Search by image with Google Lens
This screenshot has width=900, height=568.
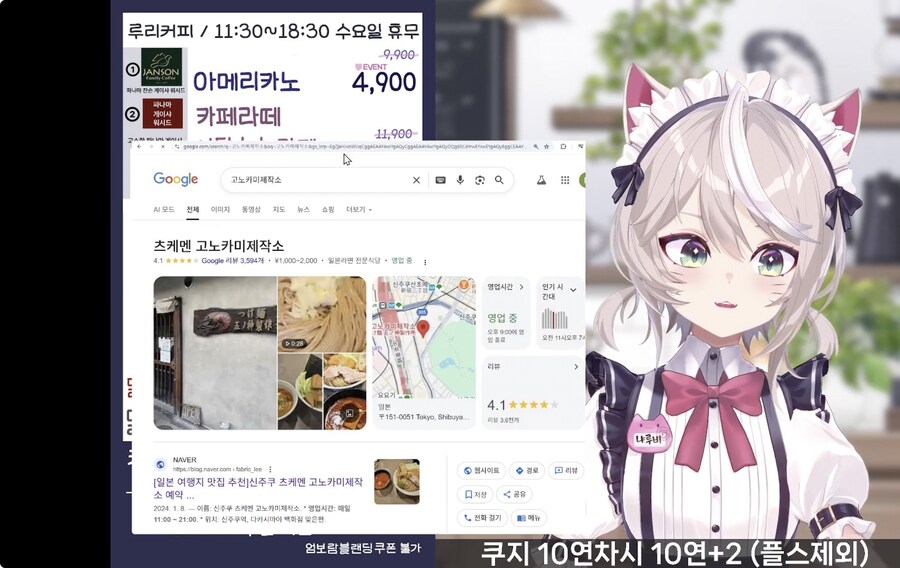click(x=480, y=180)
